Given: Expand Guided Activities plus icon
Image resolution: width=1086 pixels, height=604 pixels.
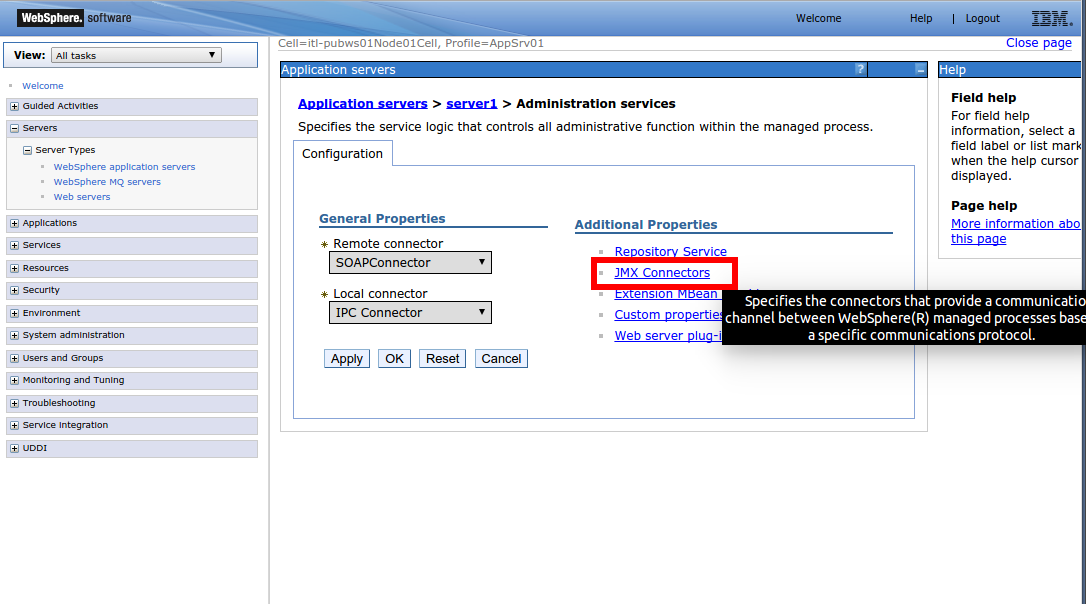Looking at the screenshot, I should pyautogui.click(x=14, y=107).
